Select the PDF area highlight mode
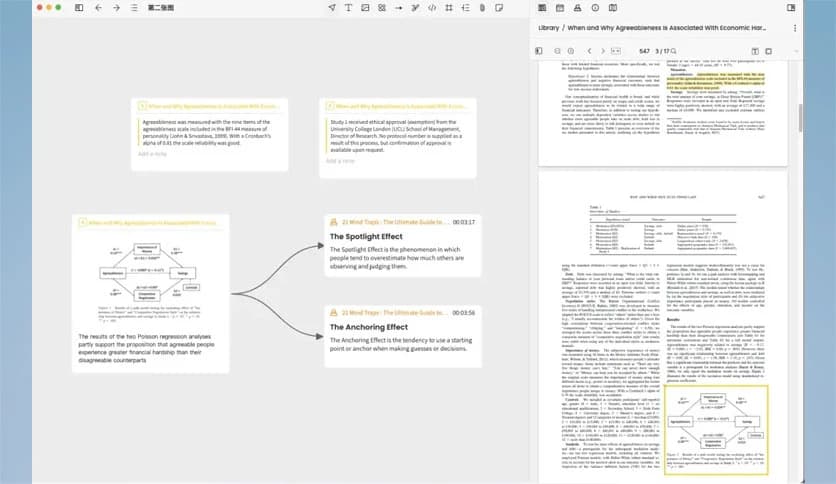 click(x=768, y=51)
